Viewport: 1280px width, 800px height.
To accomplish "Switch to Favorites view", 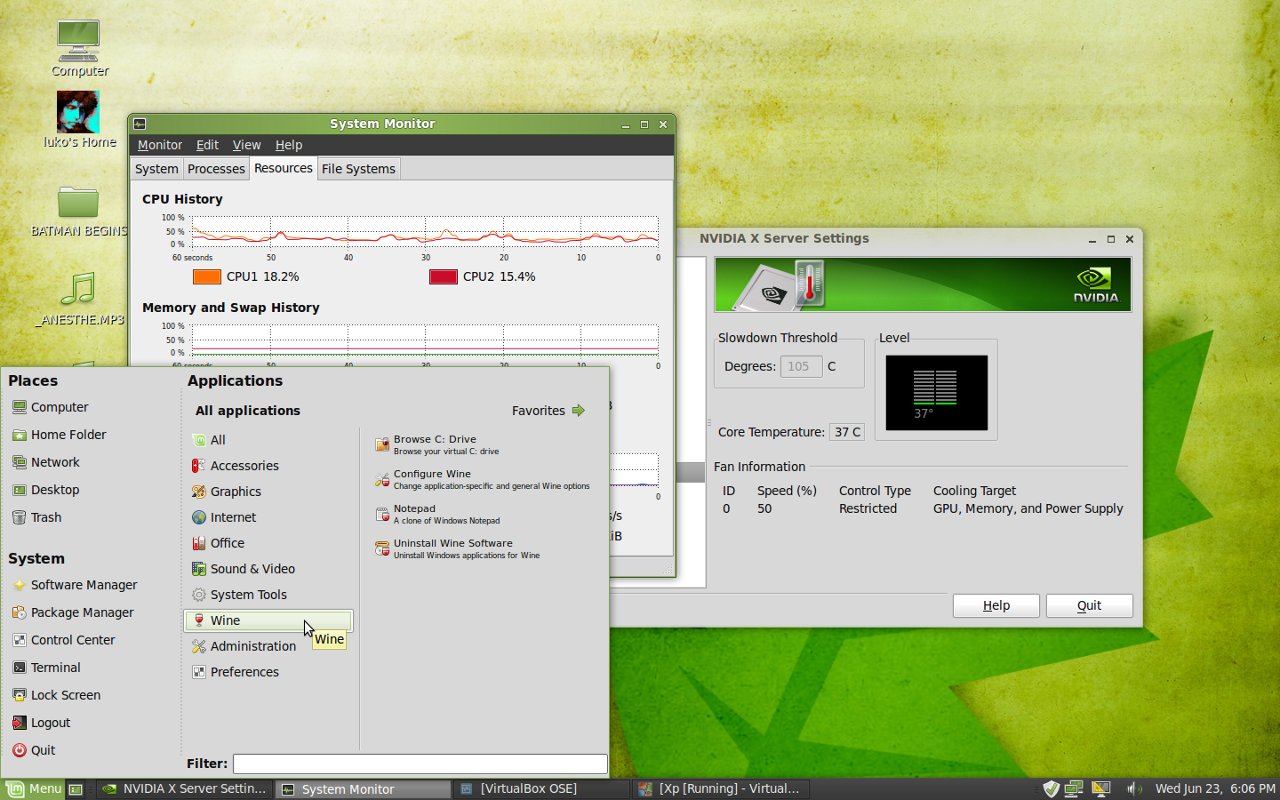I will pyautogui.click(x=548, y=410).
